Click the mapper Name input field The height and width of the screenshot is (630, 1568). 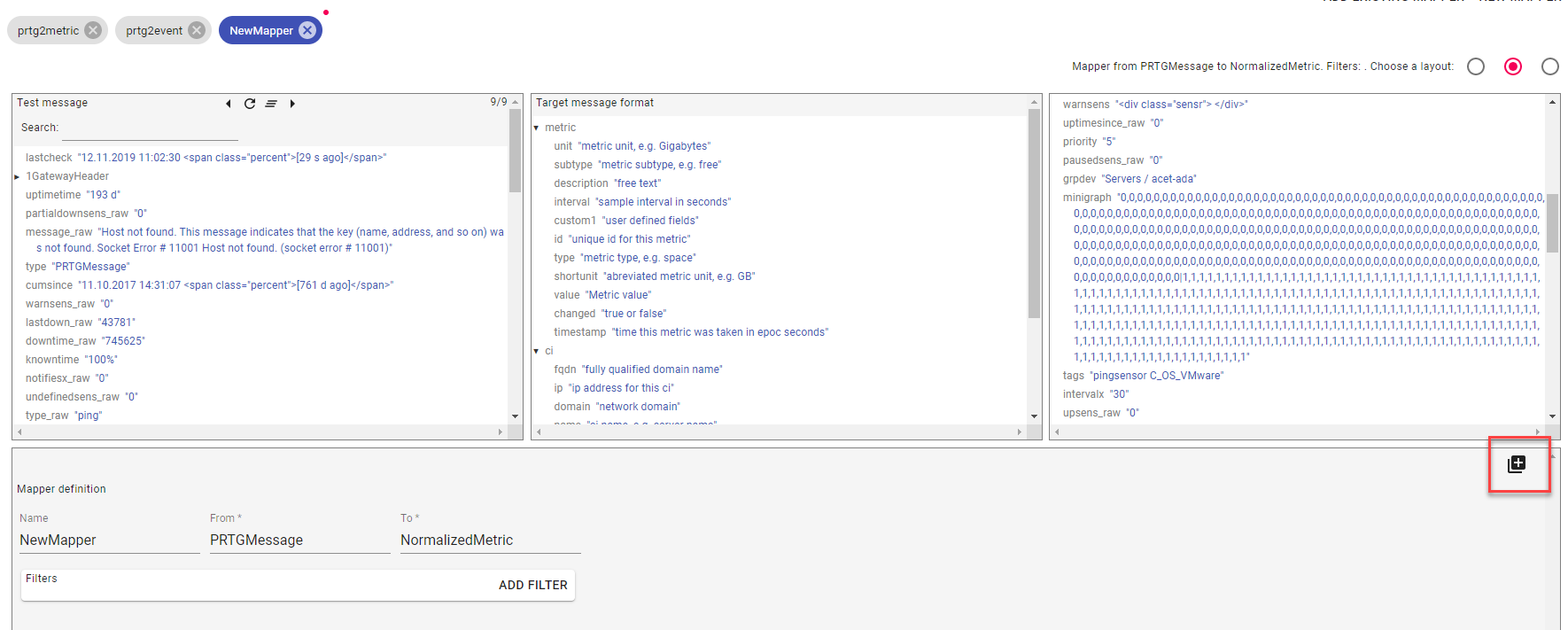pos(109,541)
